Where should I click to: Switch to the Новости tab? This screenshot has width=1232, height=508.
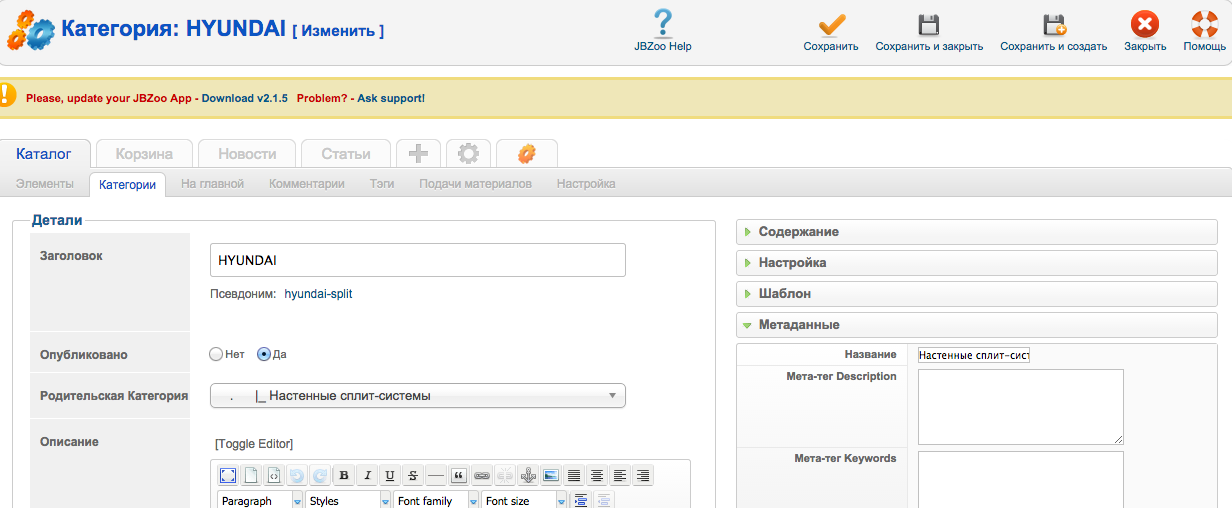(247, 153)
